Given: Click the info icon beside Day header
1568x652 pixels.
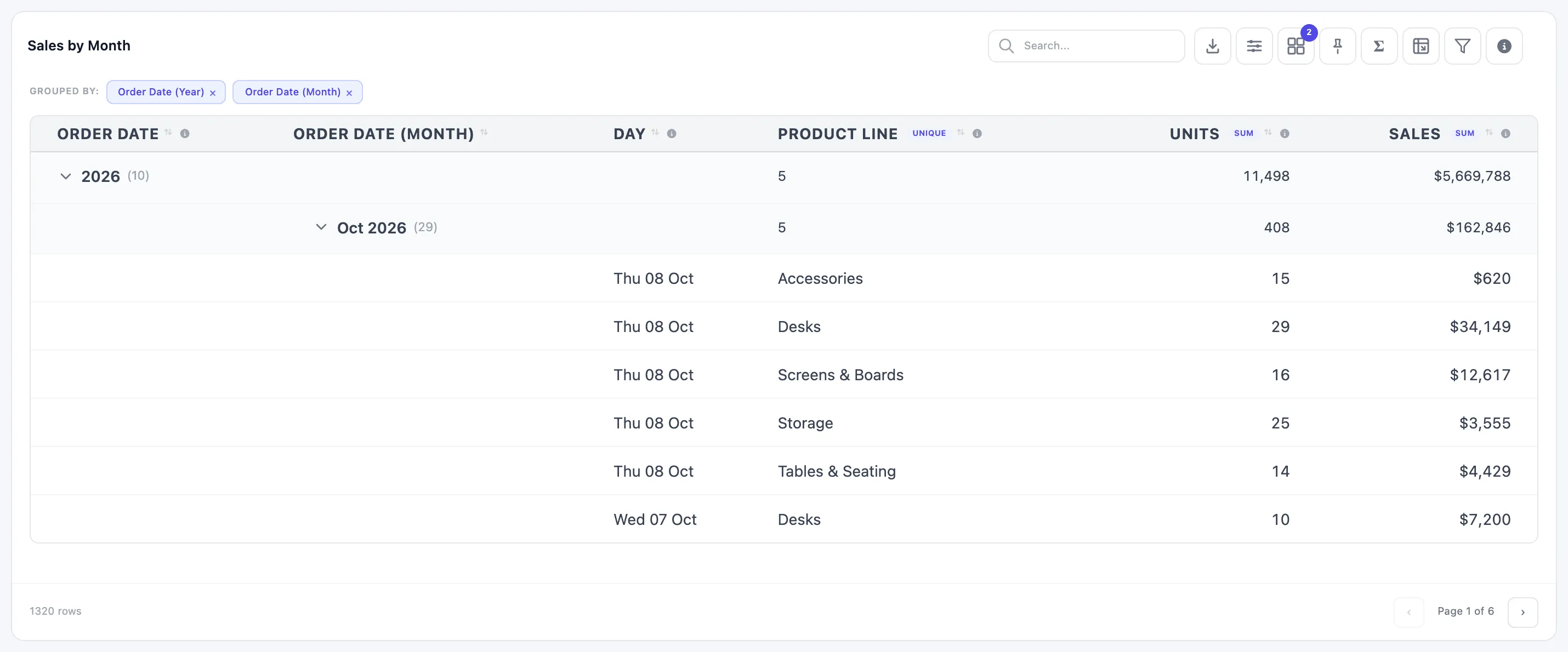Looking at the screenshot, I should coord(672,134).
